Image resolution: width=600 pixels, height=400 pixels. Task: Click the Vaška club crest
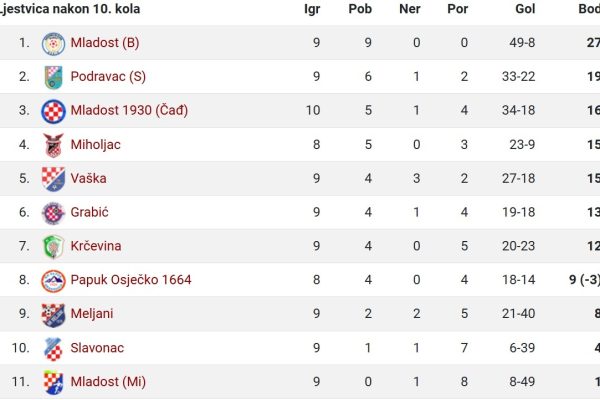pyautogui.click(x=53, y=179)
